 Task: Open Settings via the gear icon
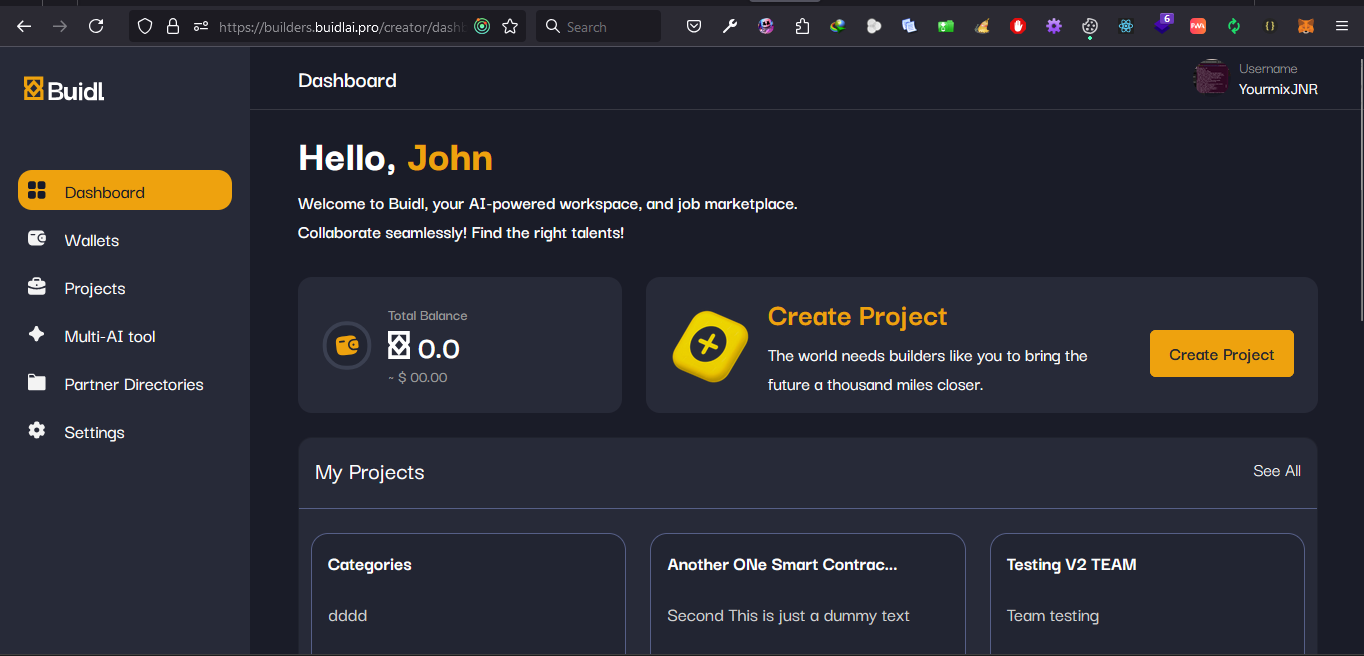pos(36,432)
